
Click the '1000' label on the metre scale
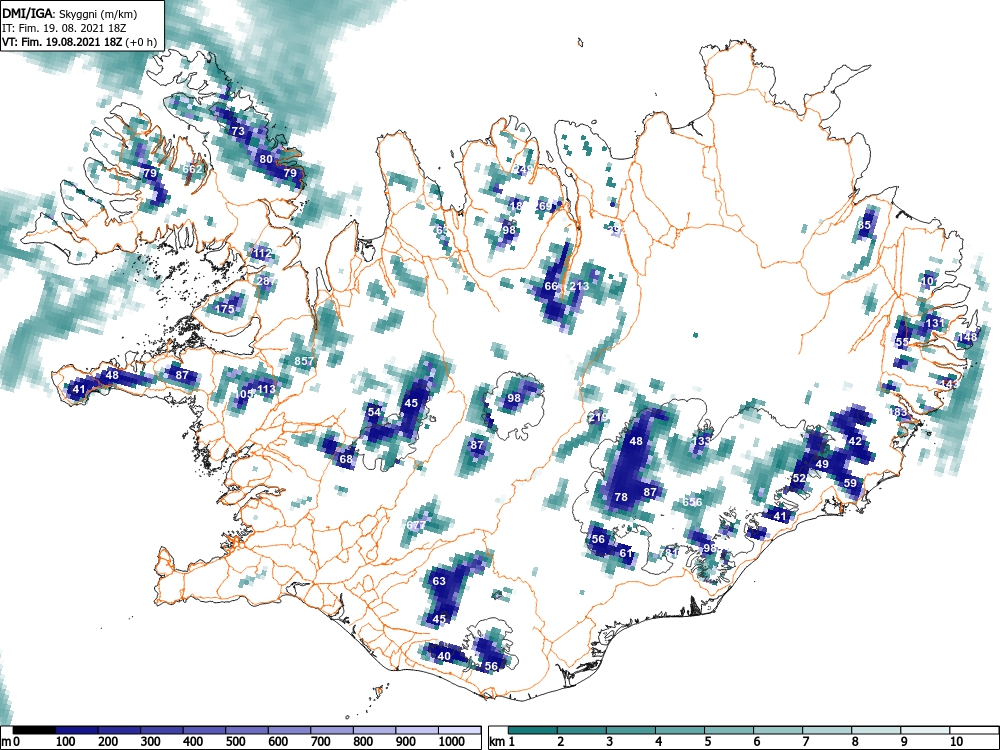click(x=452, y=742)
